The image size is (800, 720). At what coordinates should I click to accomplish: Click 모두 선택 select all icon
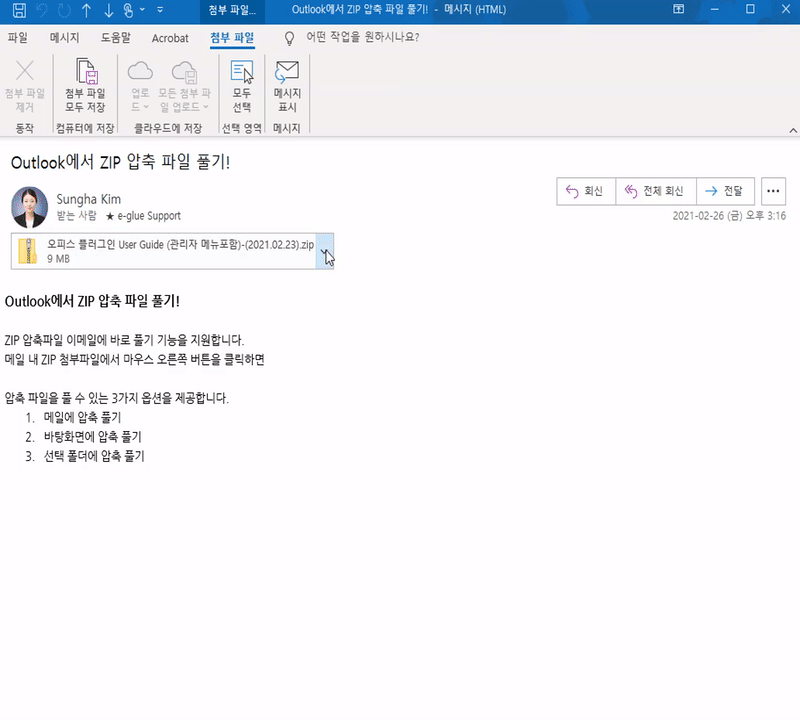[242, 86]
